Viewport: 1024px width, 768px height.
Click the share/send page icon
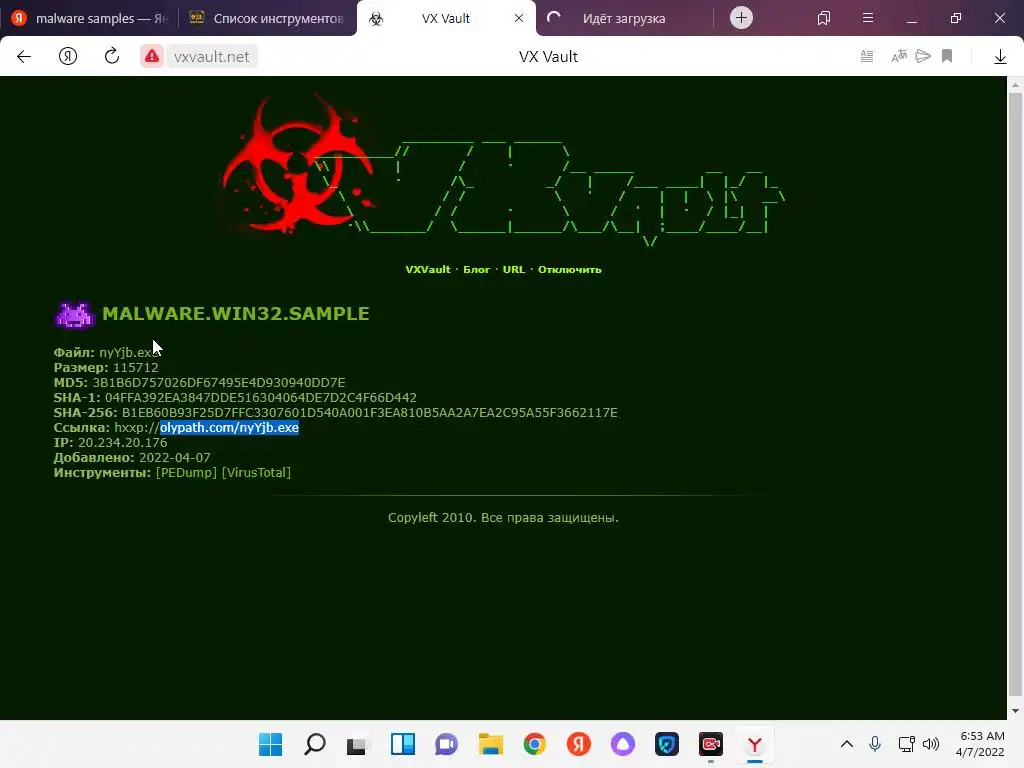923,57
